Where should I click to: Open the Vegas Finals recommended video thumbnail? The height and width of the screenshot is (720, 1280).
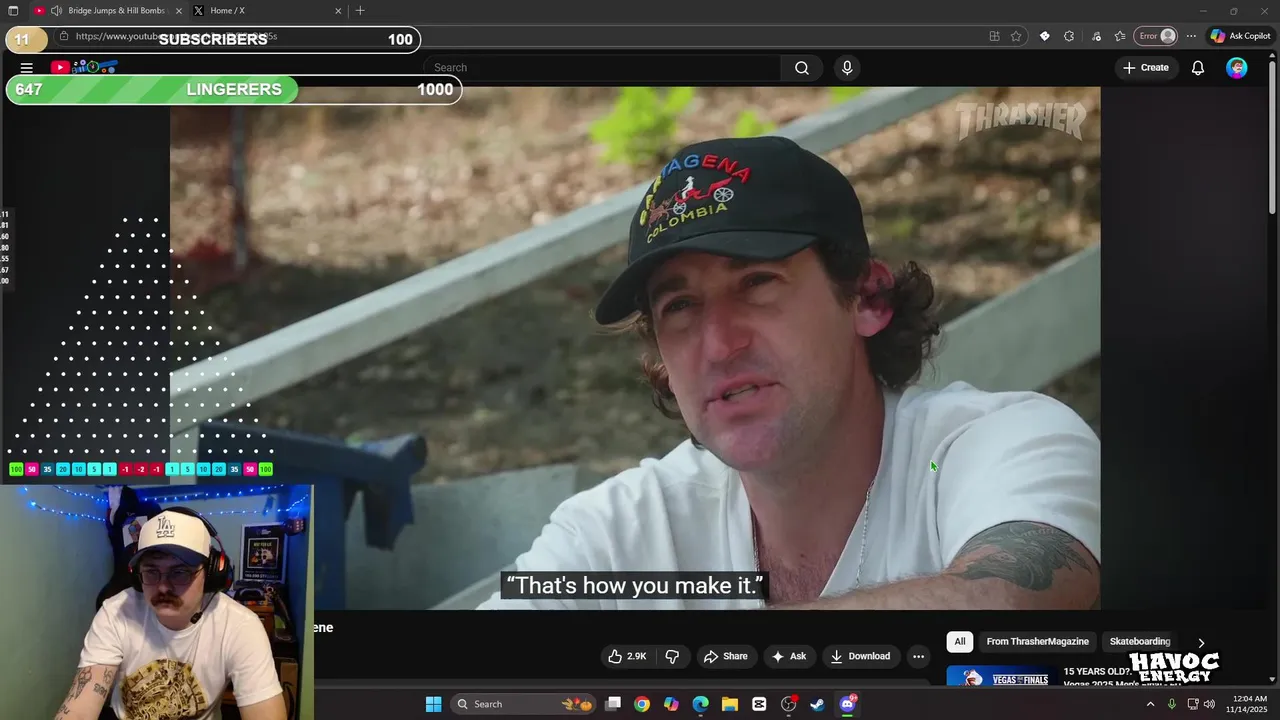[x=1001, y=677]
